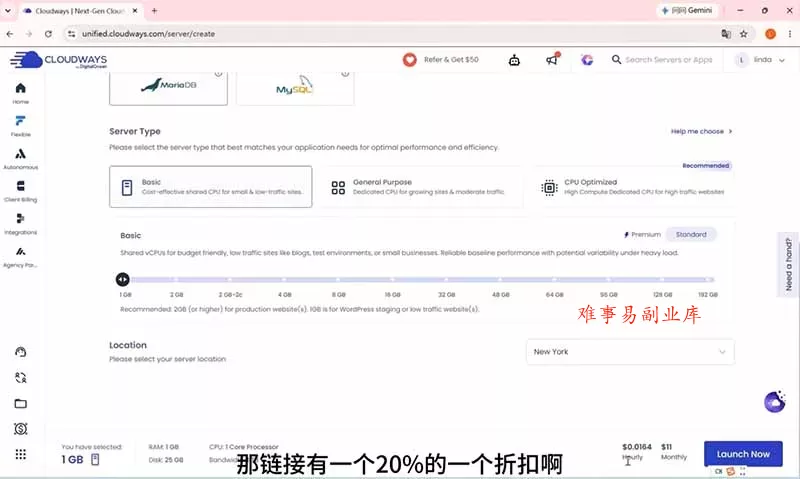The height and width of the screenshot is (479, 800).
Task: Click the $11 monthly price
Action: tap(666, 447)
